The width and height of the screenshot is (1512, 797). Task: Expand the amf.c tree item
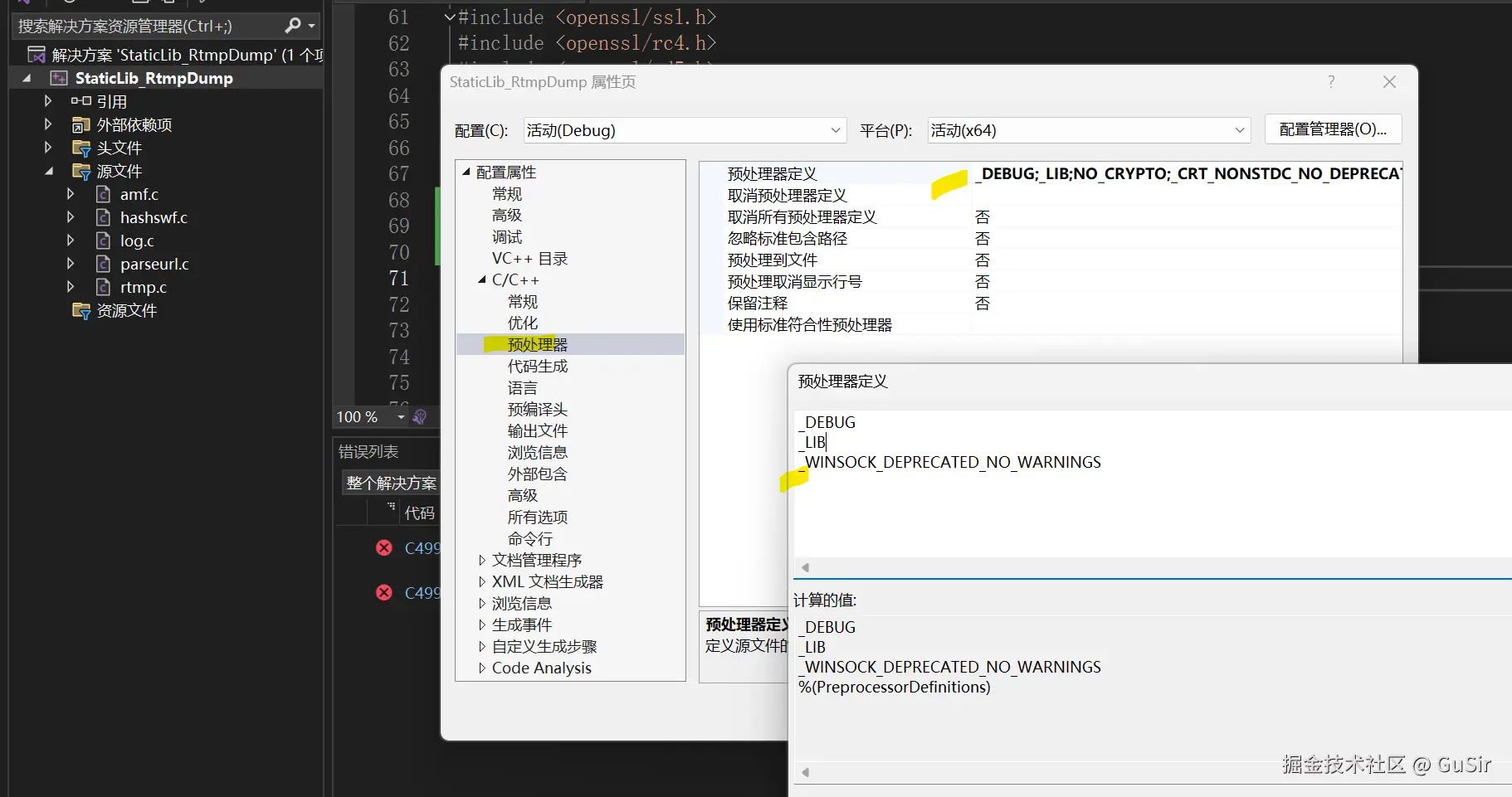pyautogui.click(x=71, y=194)
